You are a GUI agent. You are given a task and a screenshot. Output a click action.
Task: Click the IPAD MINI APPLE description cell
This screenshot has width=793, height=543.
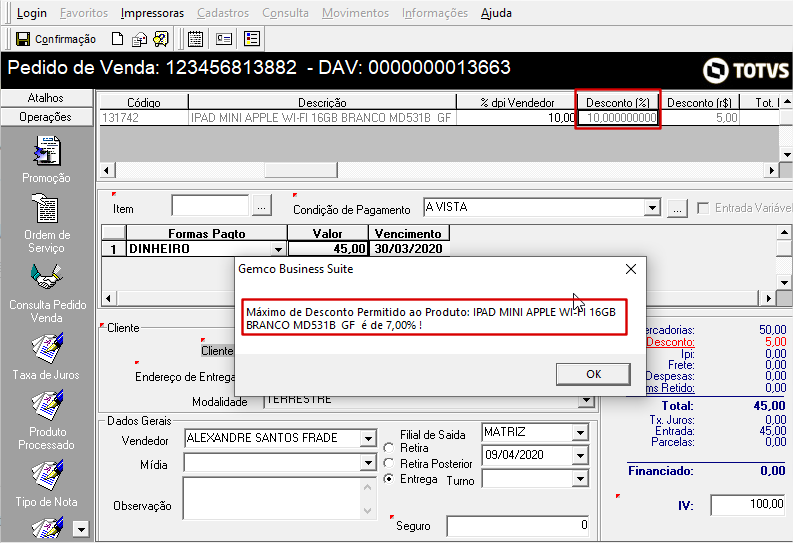[322, 118]
